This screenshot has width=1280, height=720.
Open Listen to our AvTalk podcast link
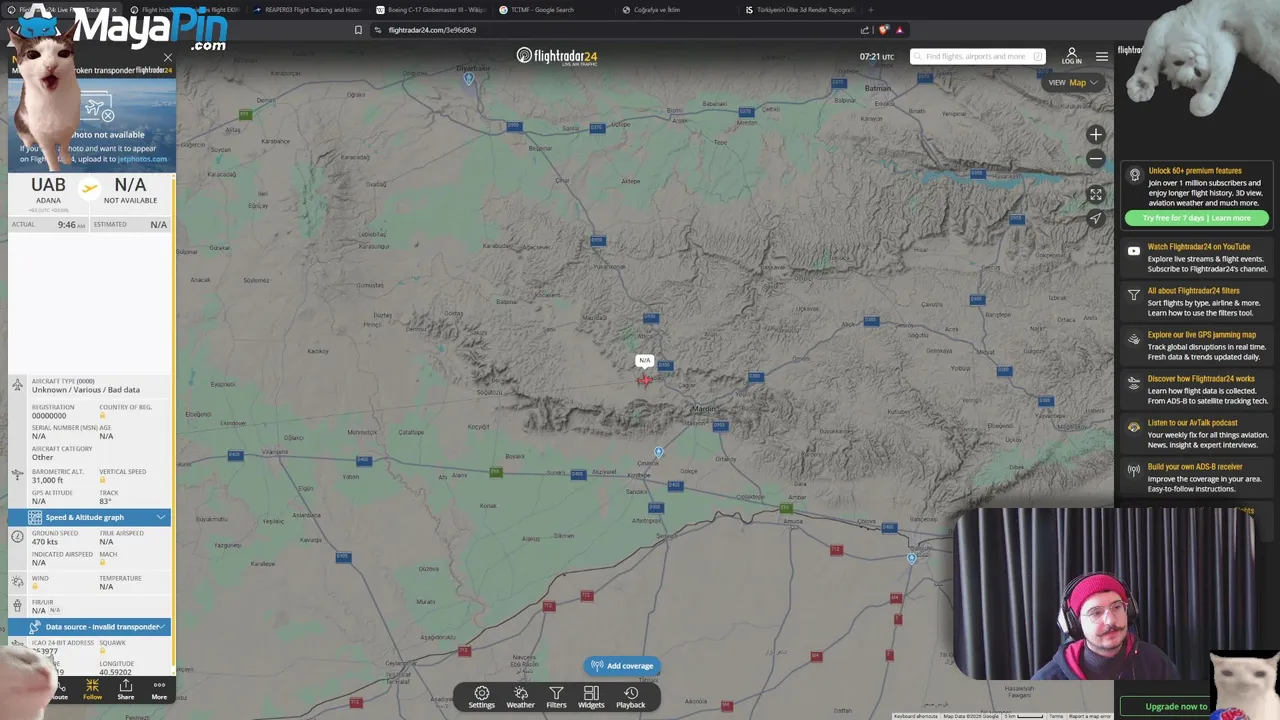coord(1193,423)
